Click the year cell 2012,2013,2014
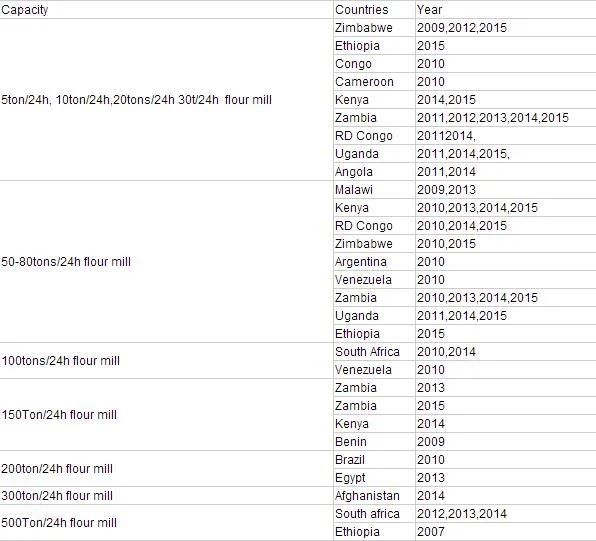596x541 pixels. coord(506,514)
